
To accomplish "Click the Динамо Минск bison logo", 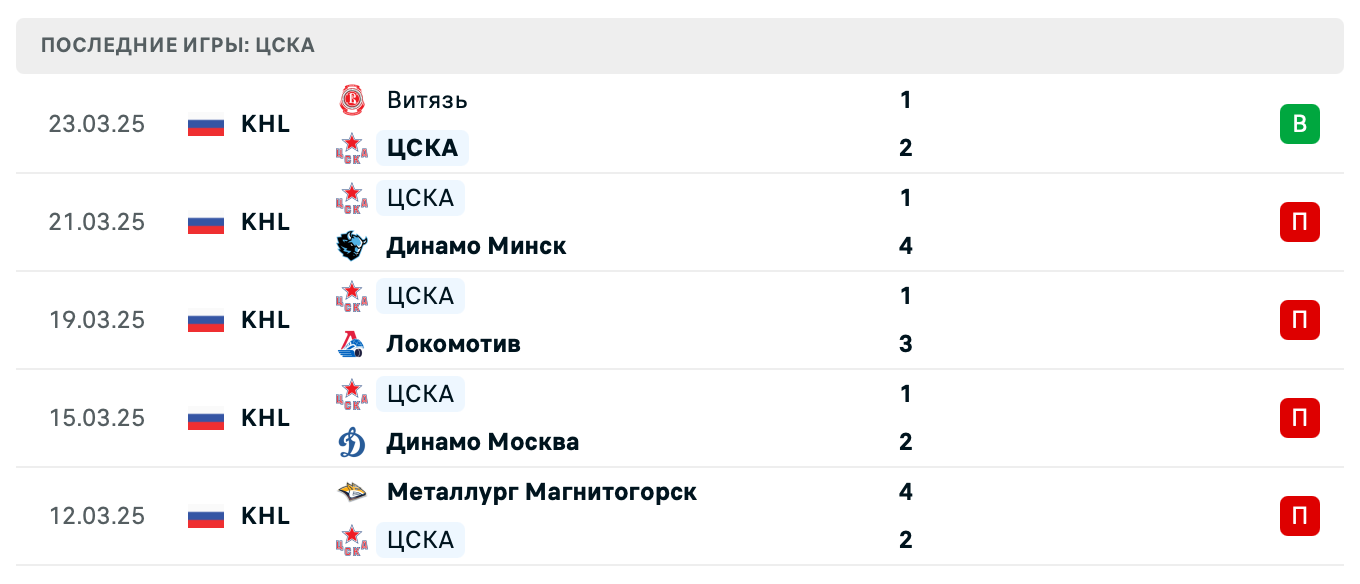I will [x=351, y=246].
